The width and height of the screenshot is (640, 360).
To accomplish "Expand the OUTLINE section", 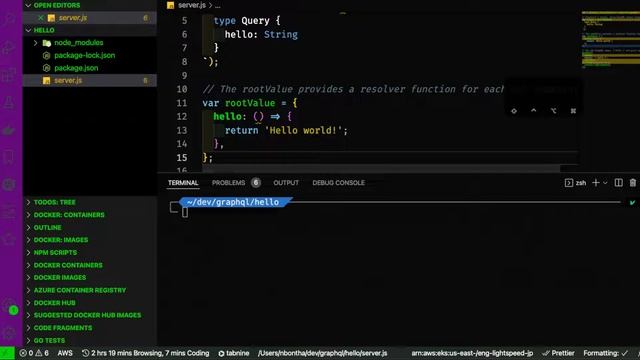I will (x=28, y=228).
